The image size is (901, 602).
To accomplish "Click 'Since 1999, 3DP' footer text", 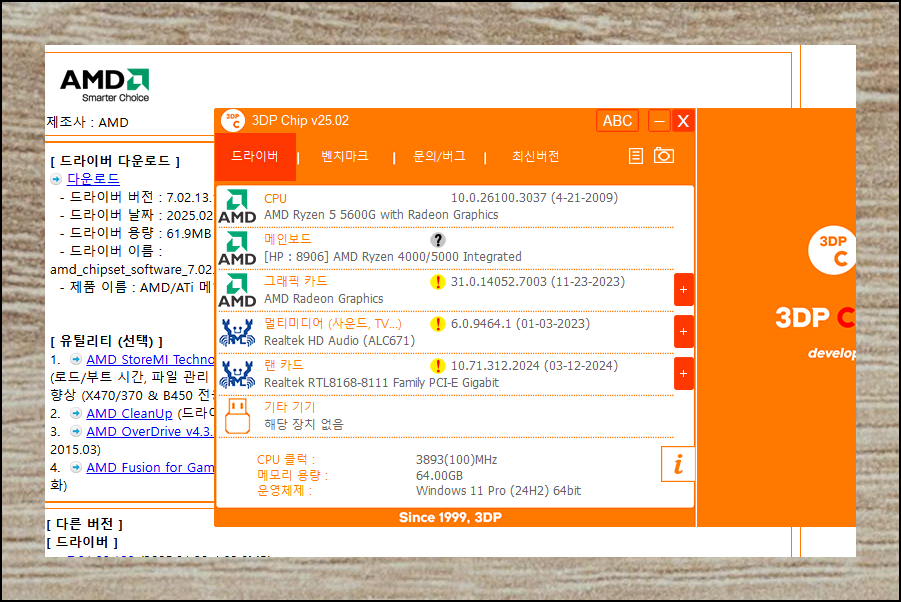I will coord(450,517).
